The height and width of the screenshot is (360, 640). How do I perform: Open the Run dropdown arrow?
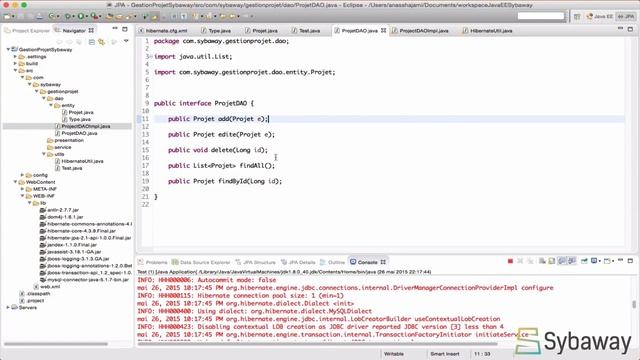[87, 16]
